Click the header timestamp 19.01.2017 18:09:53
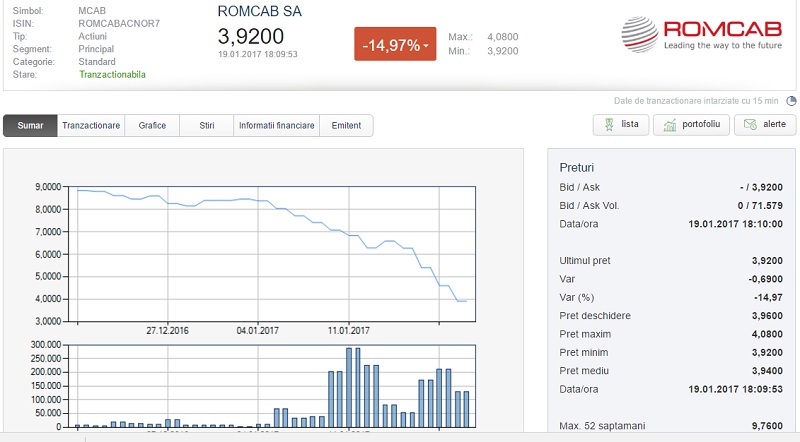Image resolution: width=800 pixels, height=442 pixels. (258, 54)
